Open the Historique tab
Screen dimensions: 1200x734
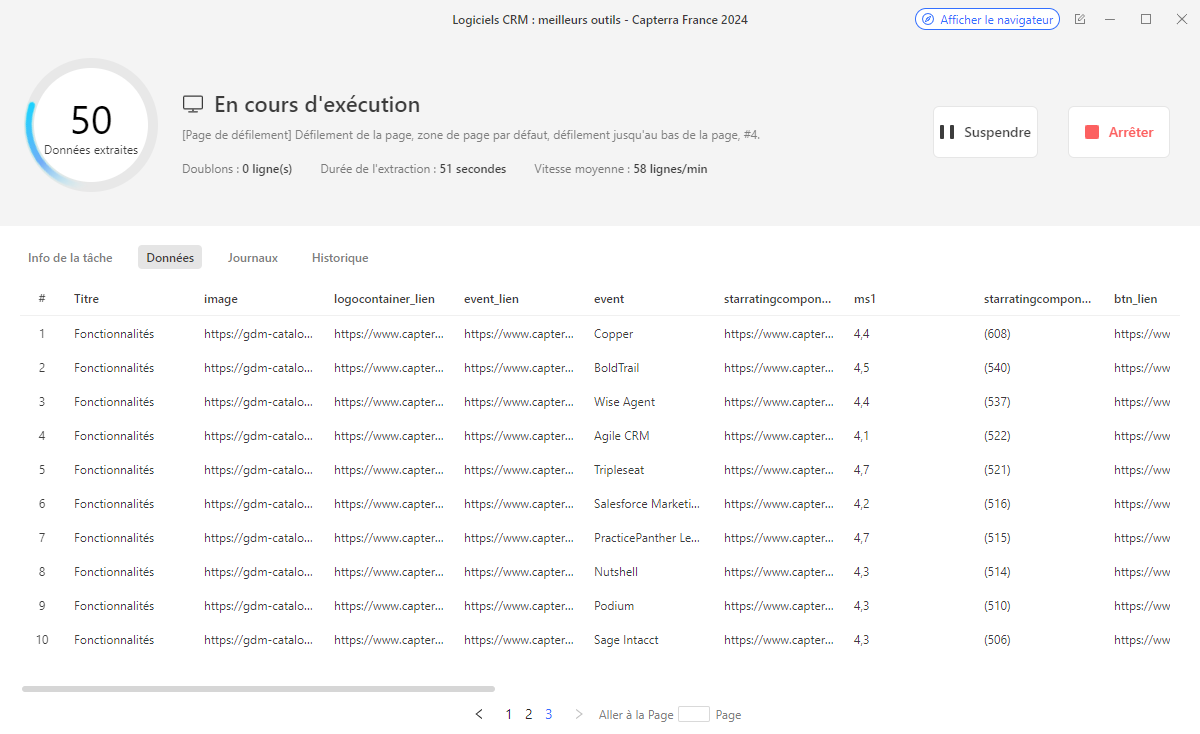(340, 258)
